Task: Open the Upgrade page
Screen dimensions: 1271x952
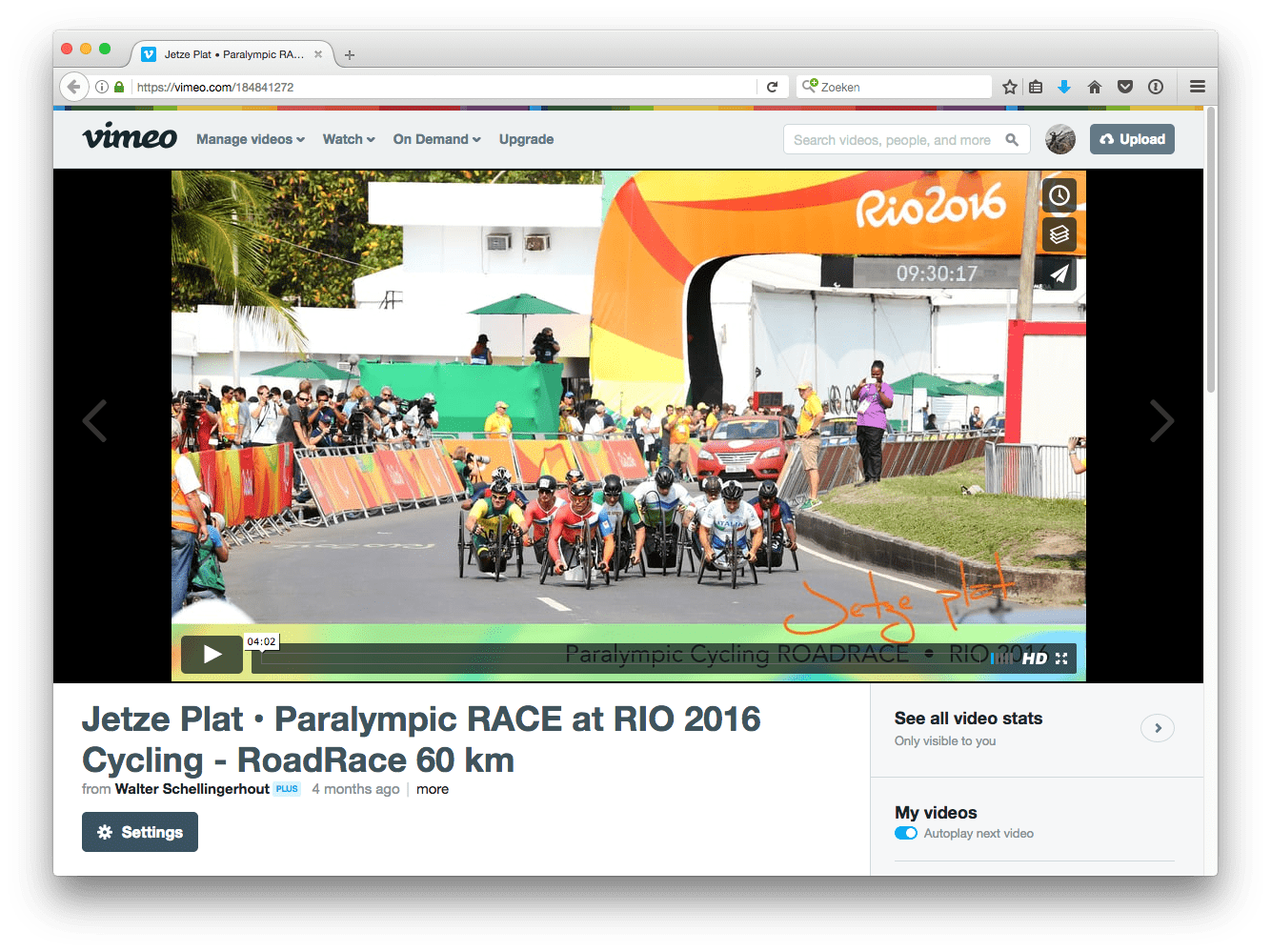Action: pos(526,139)
